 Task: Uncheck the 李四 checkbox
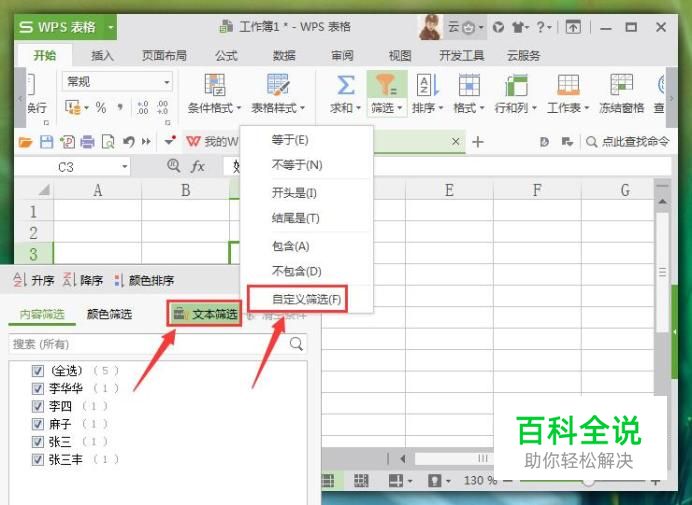click(38, 406)
